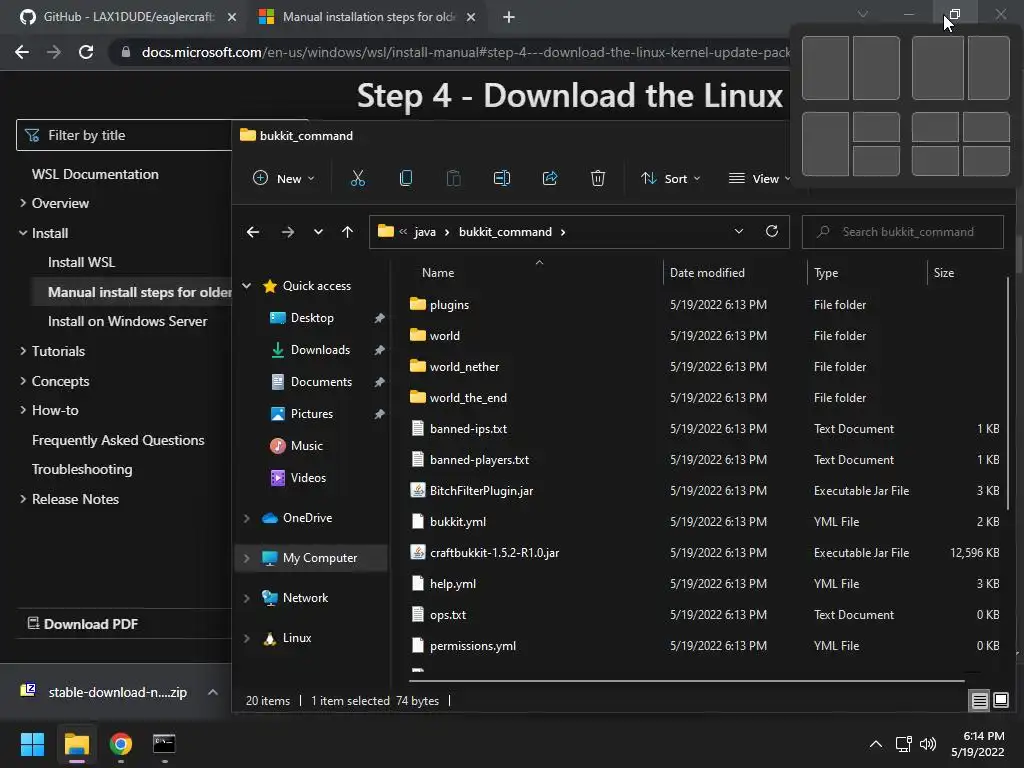Close the Manual installation steps tab

coord(471,17)
